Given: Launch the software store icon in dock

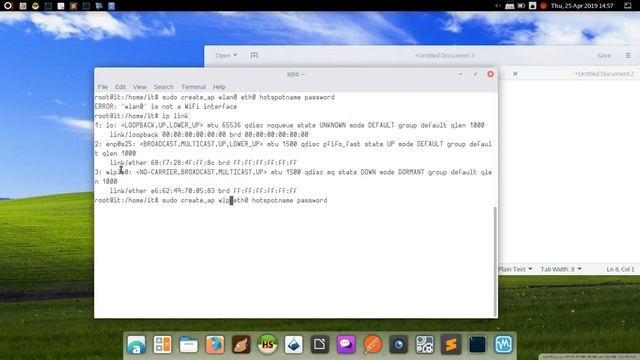Looking at the screenshot, I should click(136, 344).
